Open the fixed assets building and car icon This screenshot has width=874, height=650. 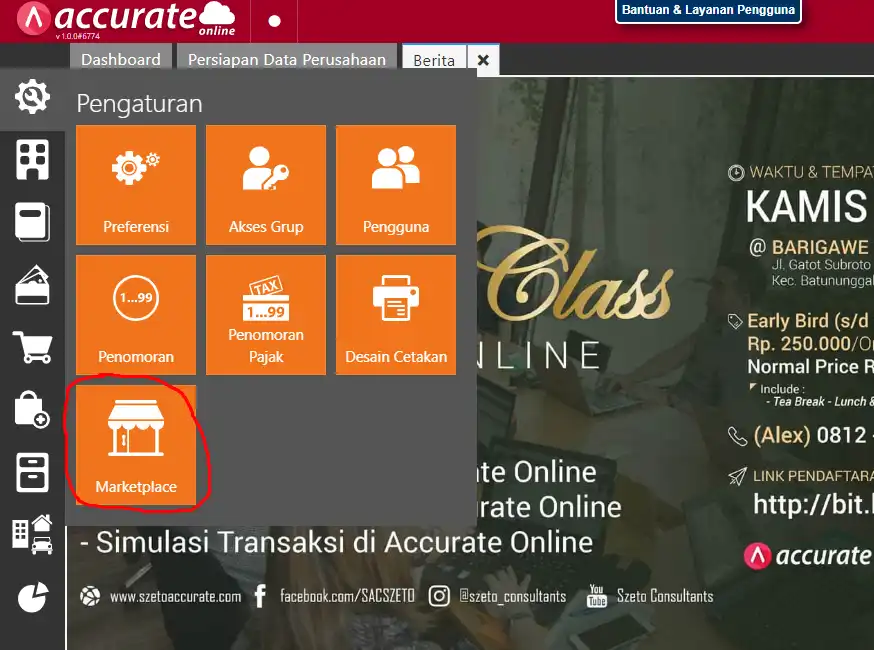pos(32,534)
